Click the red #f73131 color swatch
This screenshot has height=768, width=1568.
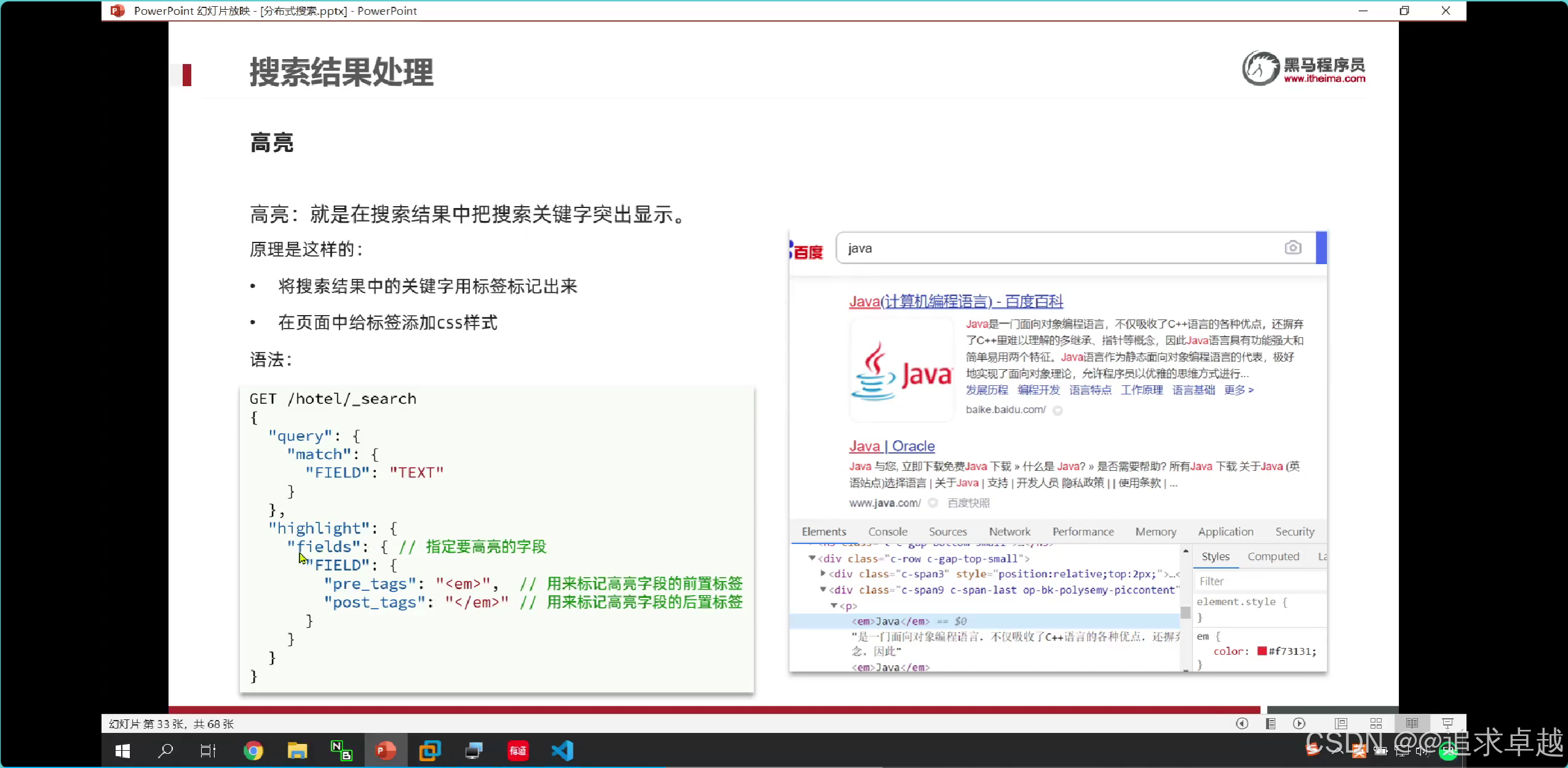coord(1262,651)
